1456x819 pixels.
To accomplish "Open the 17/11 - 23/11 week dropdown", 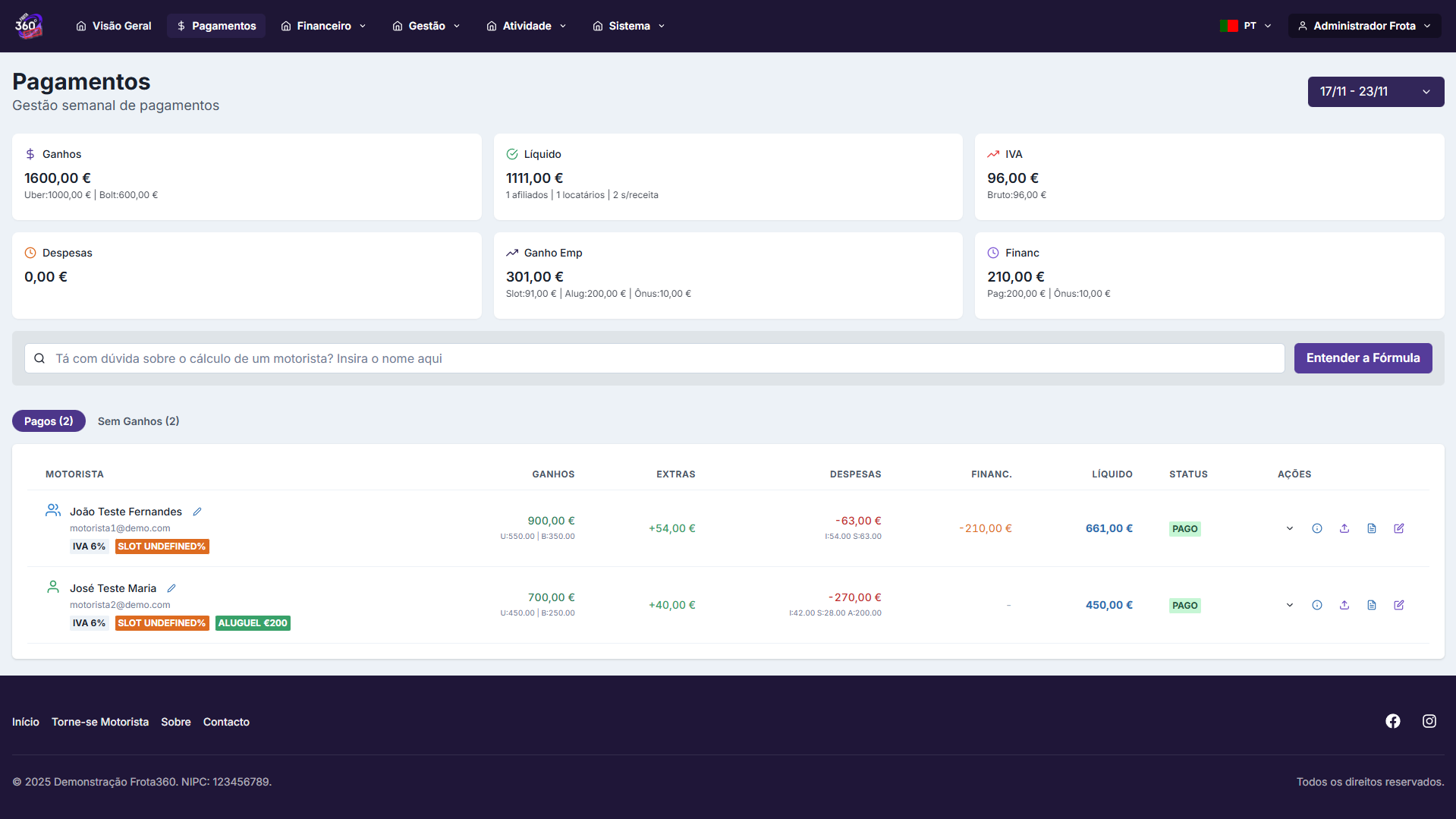I will [x=1376, y=92].
